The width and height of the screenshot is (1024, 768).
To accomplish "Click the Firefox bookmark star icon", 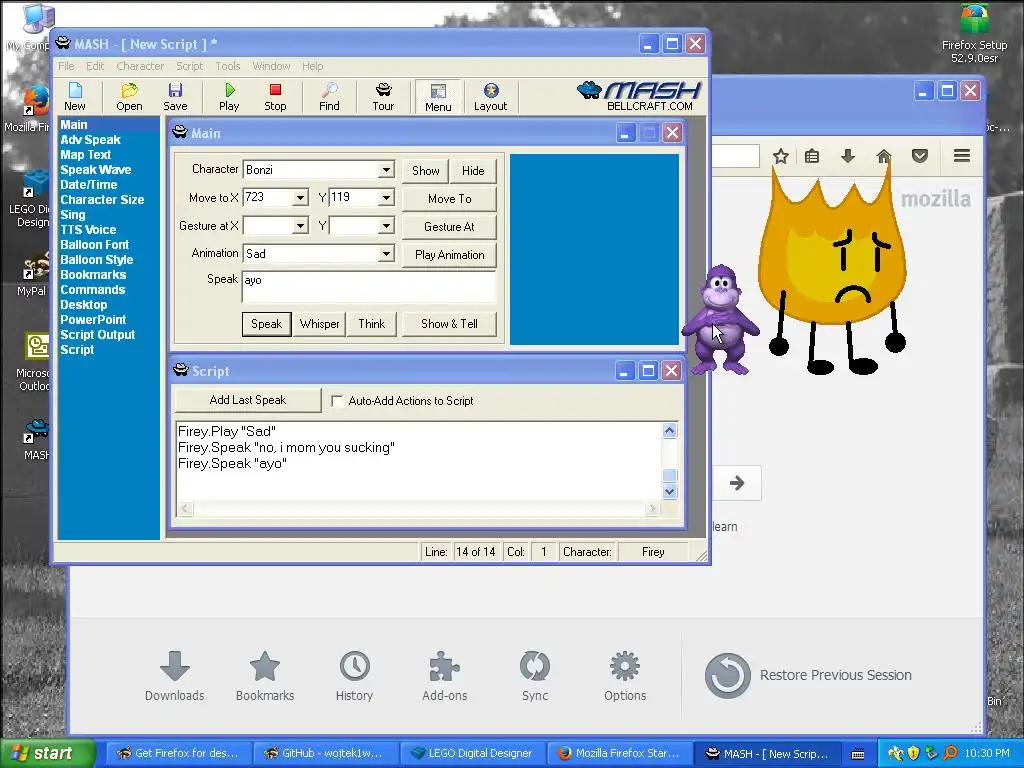I will [x=780, y=156].
